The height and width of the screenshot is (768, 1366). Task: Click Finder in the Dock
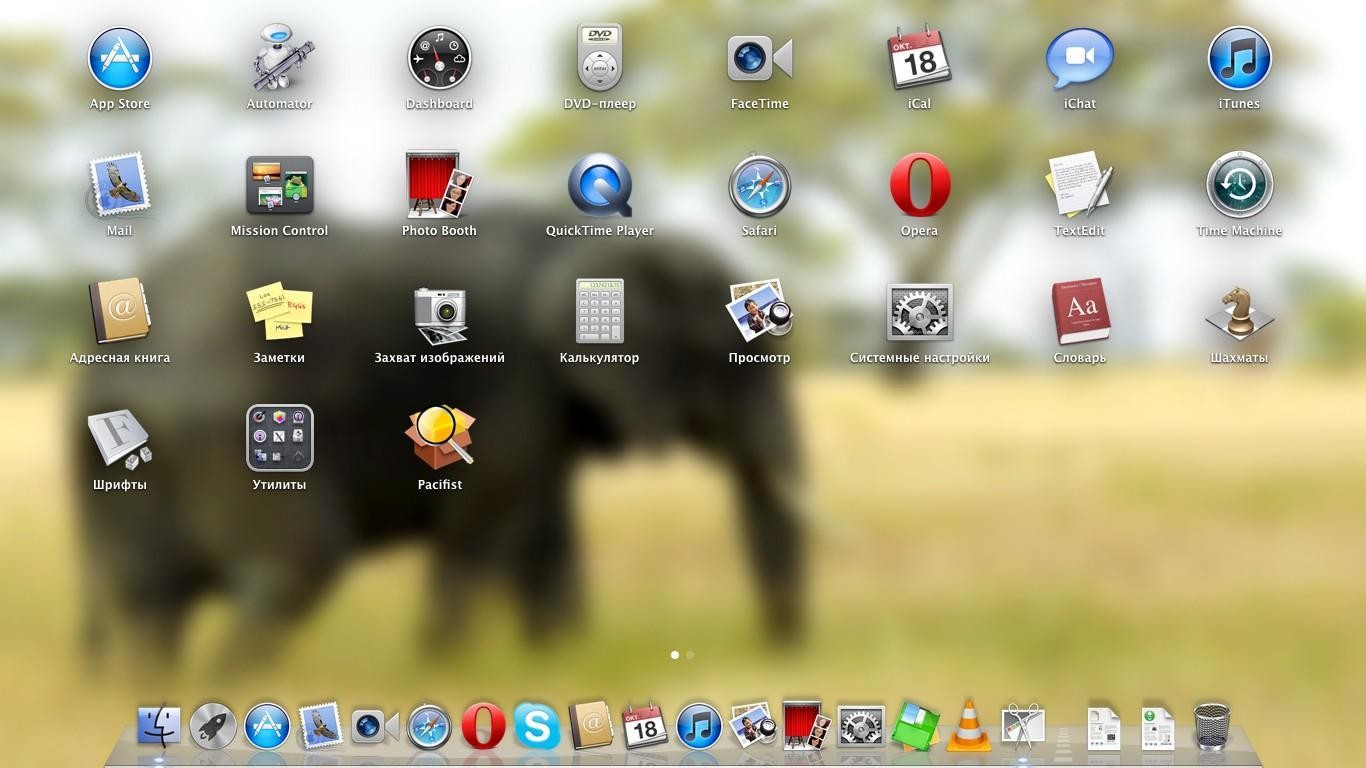159,726
